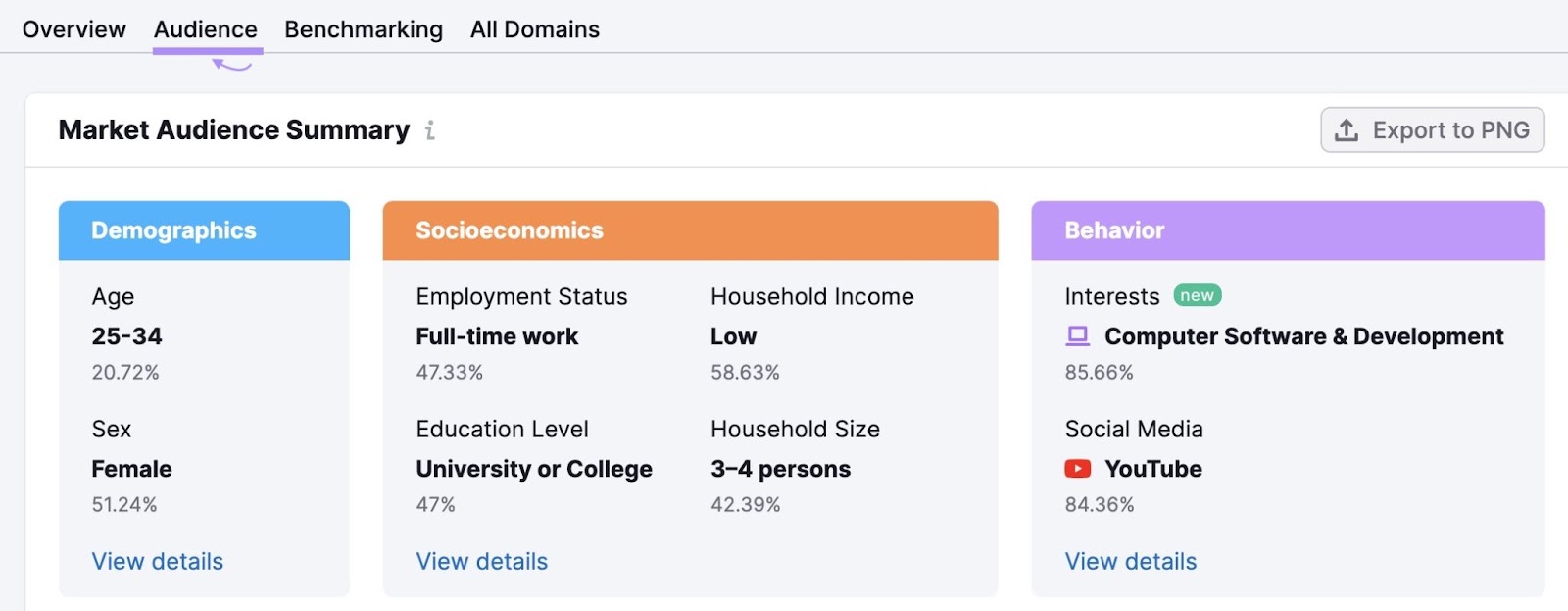The image size is (1568, 611).
Task: Click the blue Demographics header
Action: pos(204,230)
